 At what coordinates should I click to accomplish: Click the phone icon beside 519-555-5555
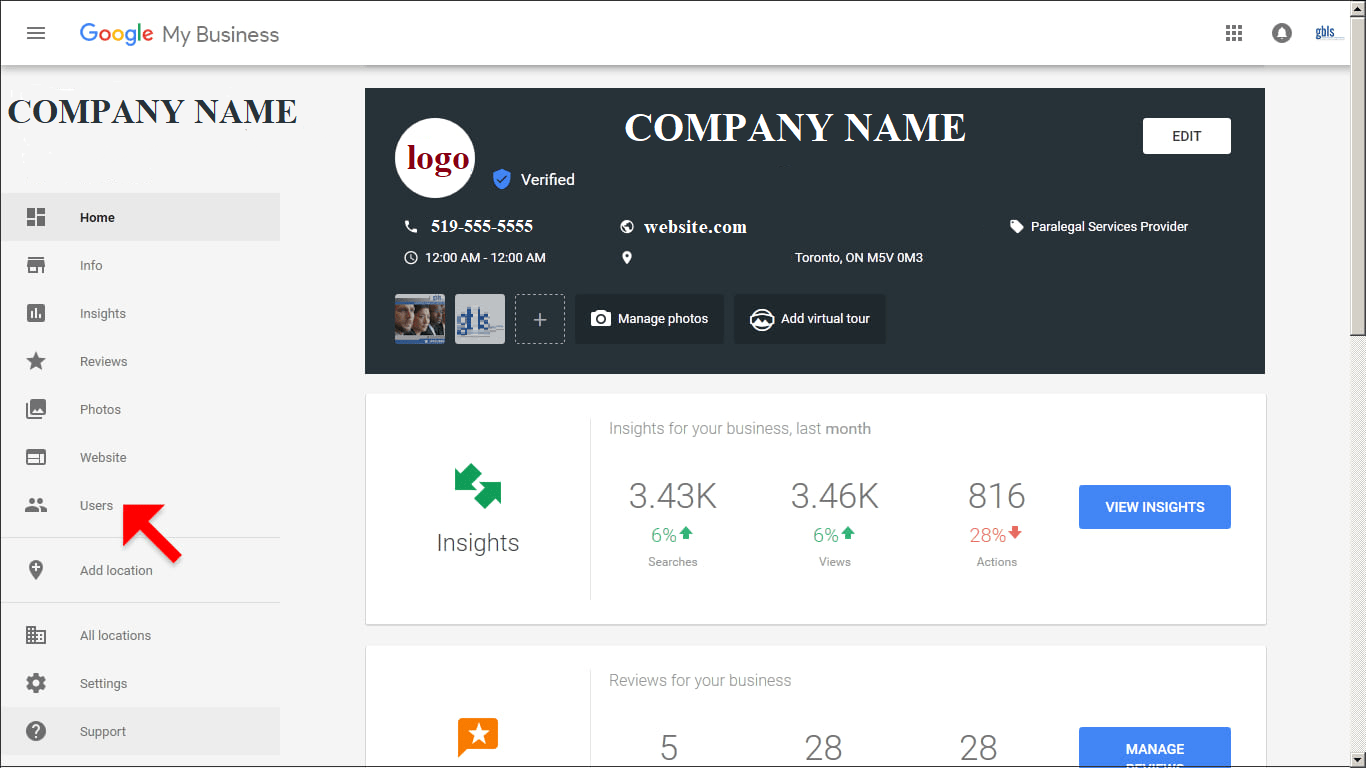click(411, 226)
